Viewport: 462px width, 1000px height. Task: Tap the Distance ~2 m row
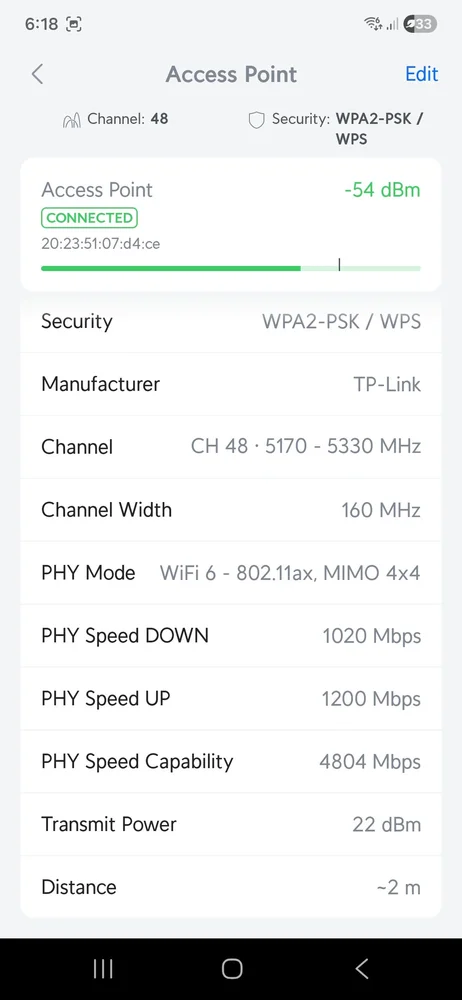coord(231,886)
